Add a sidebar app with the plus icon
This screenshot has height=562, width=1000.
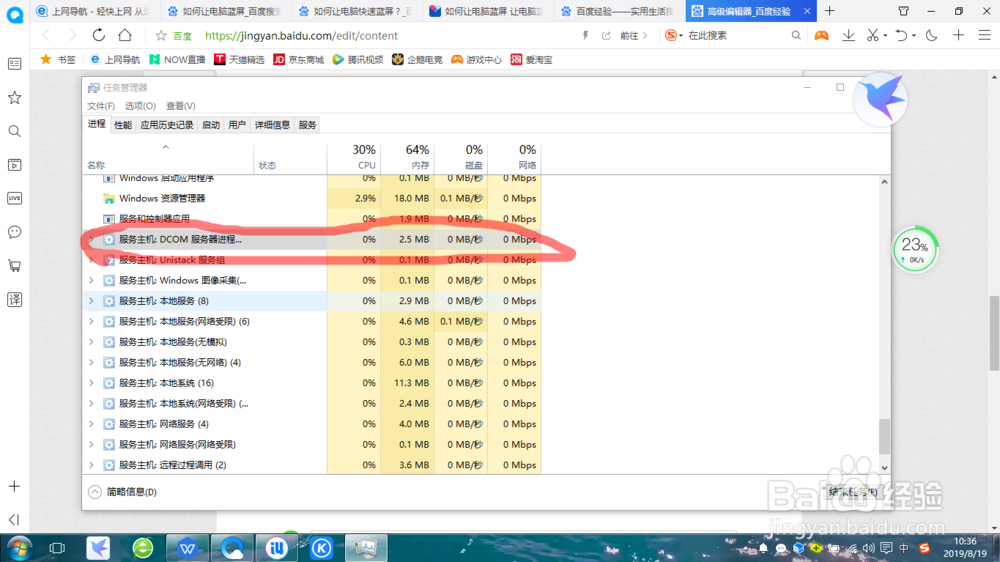[x=14, y=487]
